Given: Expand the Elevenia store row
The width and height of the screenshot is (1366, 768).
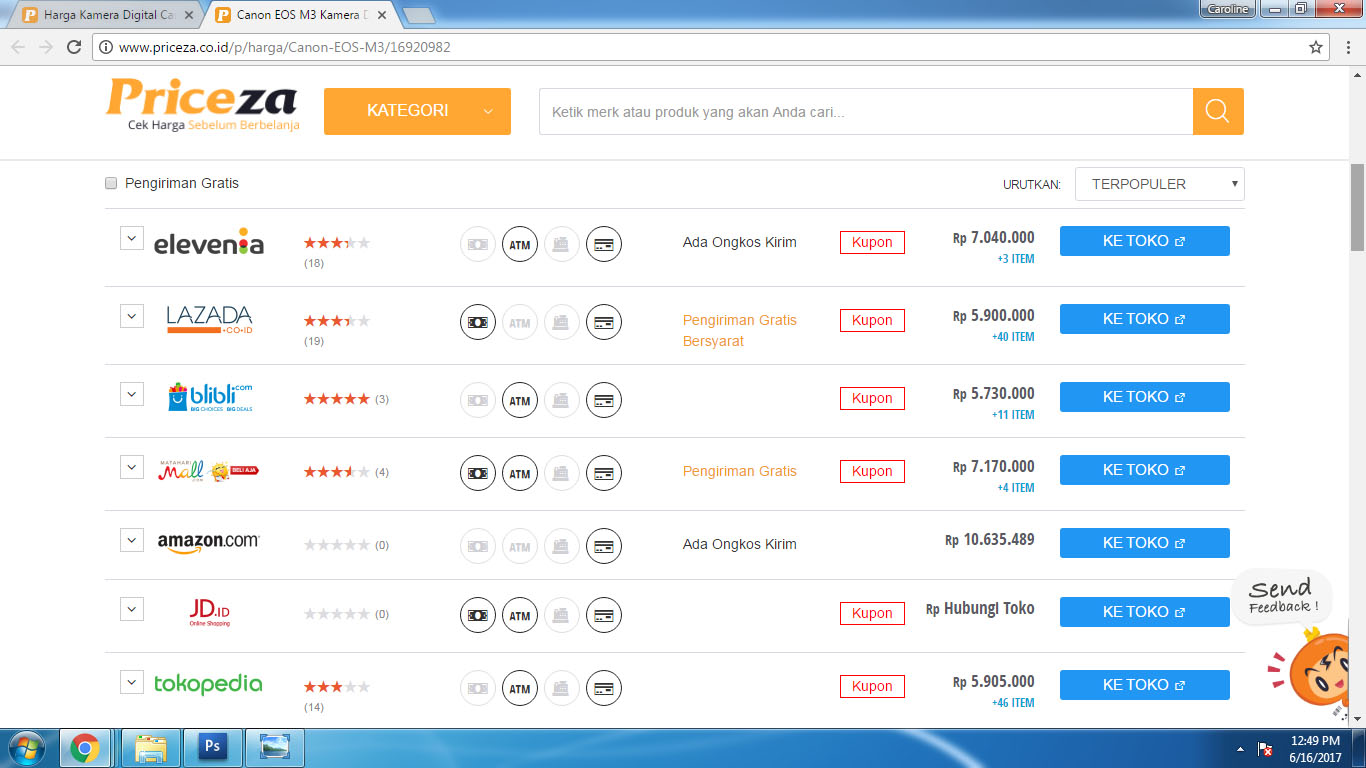Looking at the screenshot, I should tap(132, 238).
